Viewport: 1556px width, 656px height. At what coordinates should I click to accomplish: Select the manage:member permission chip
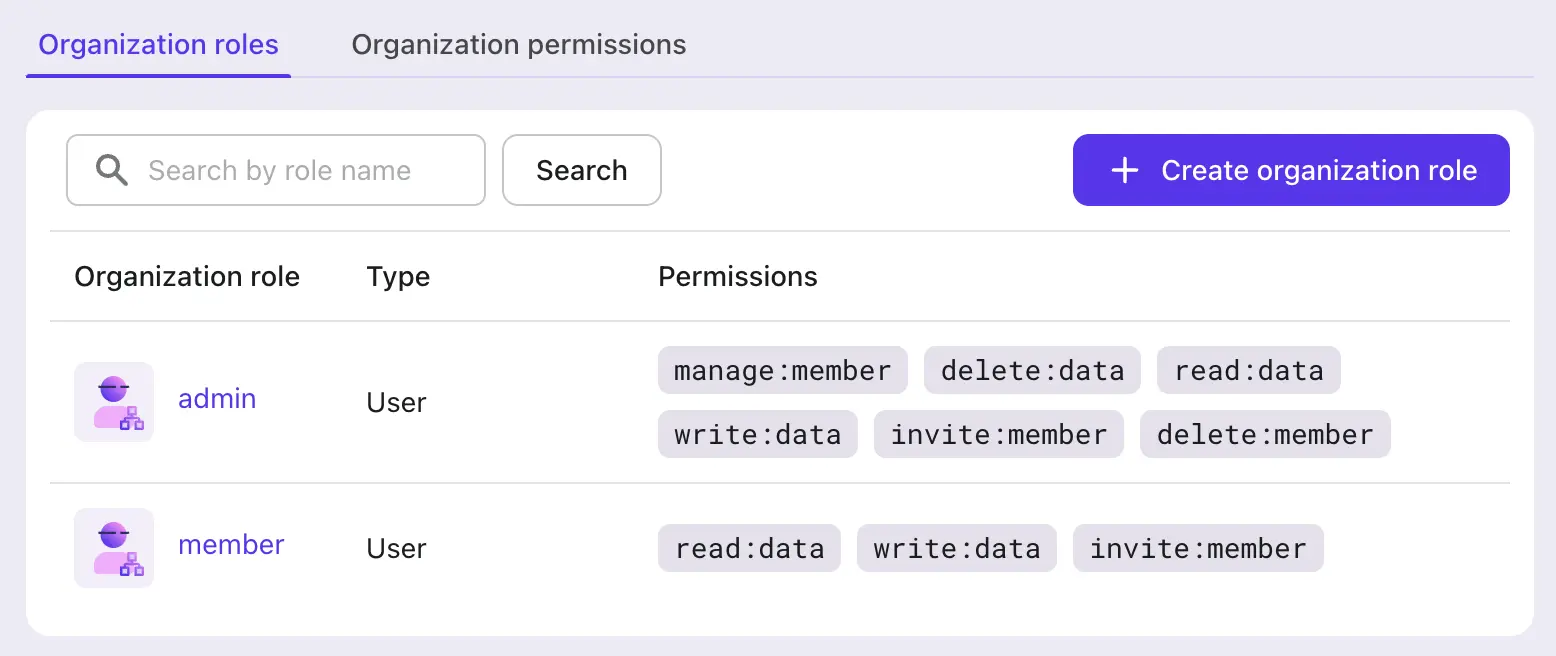point(782,370)
